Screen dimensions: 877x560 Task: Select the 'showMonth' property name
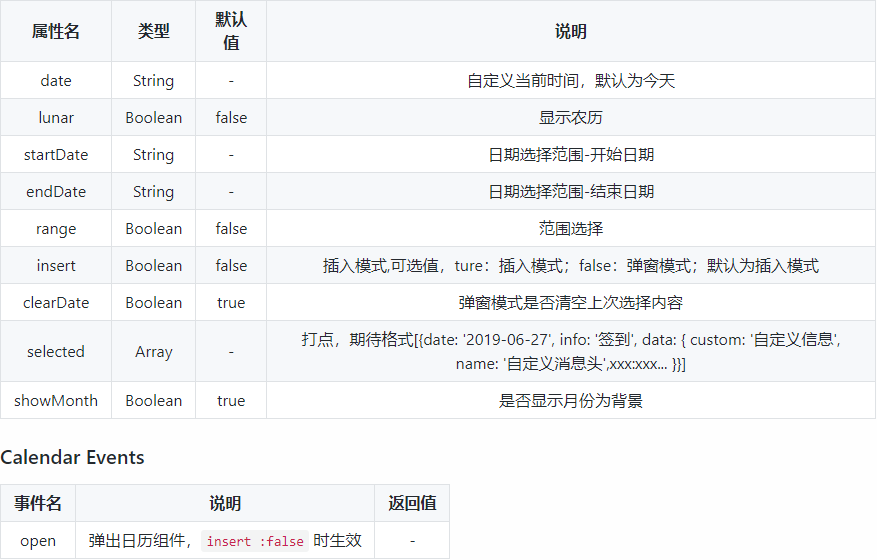[x=56, y=401]
